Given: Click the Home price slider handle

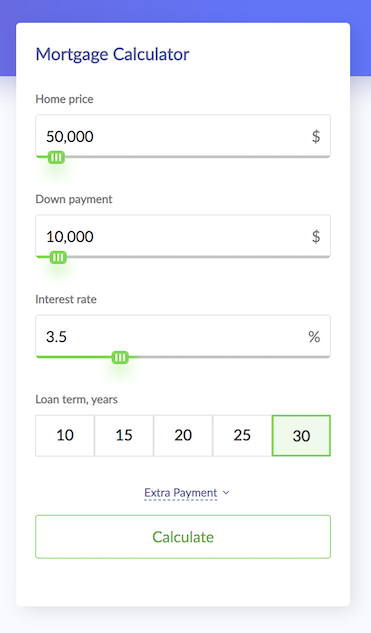Looking at the screenshot, I should click(56, 157).
